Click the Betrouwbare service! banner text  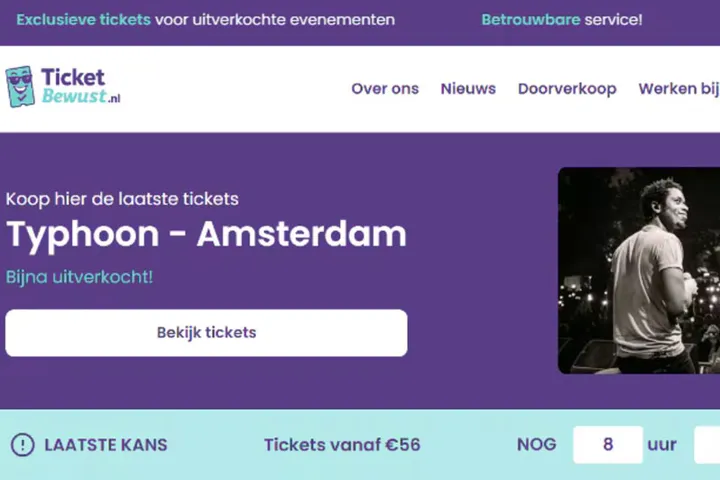click(562, 19)
